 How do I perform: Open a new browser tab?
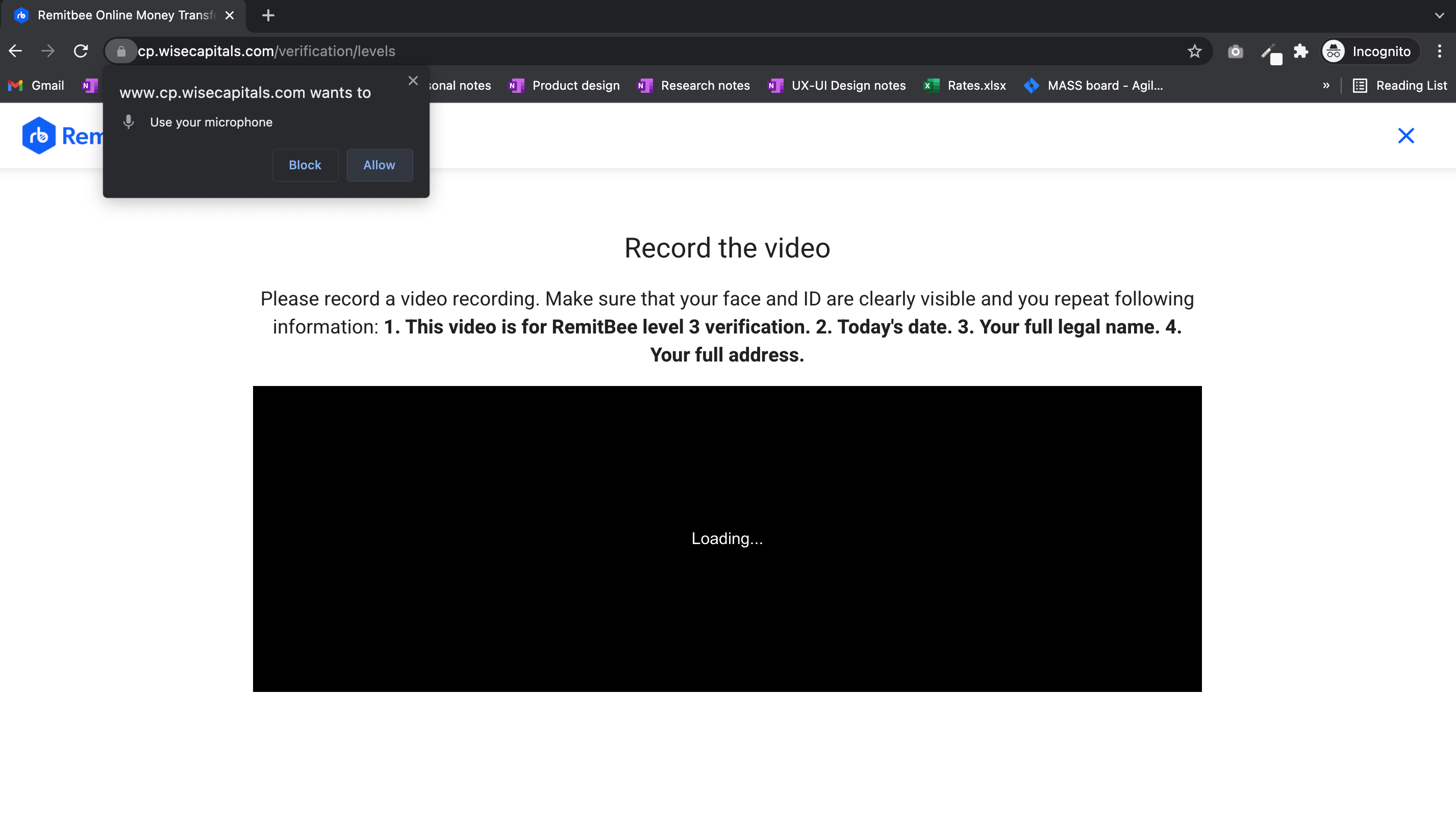(268, 15)
